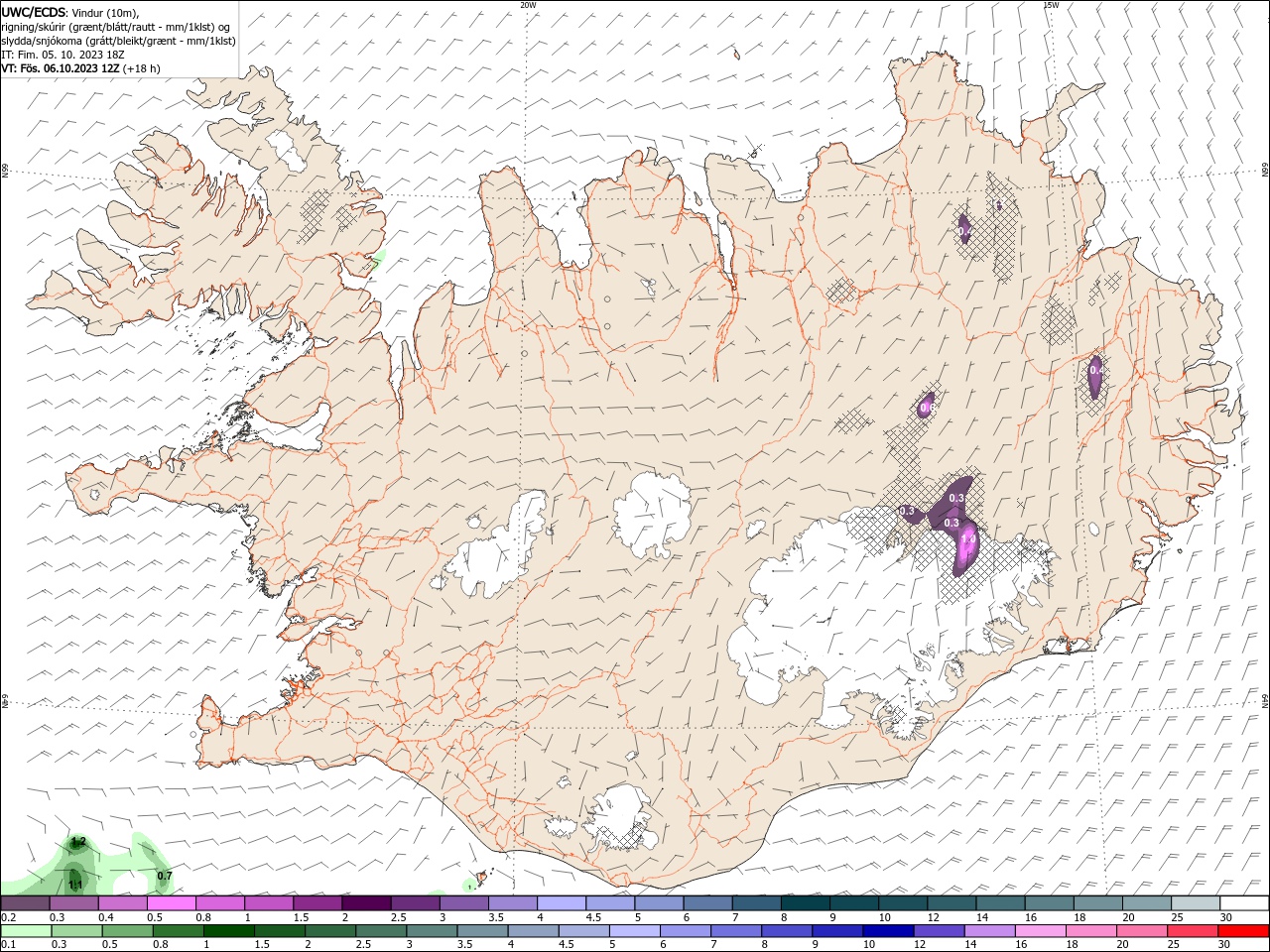
Task: Pick upper legend swatch between 8 and 9
Action: click(x=805, y=902)
